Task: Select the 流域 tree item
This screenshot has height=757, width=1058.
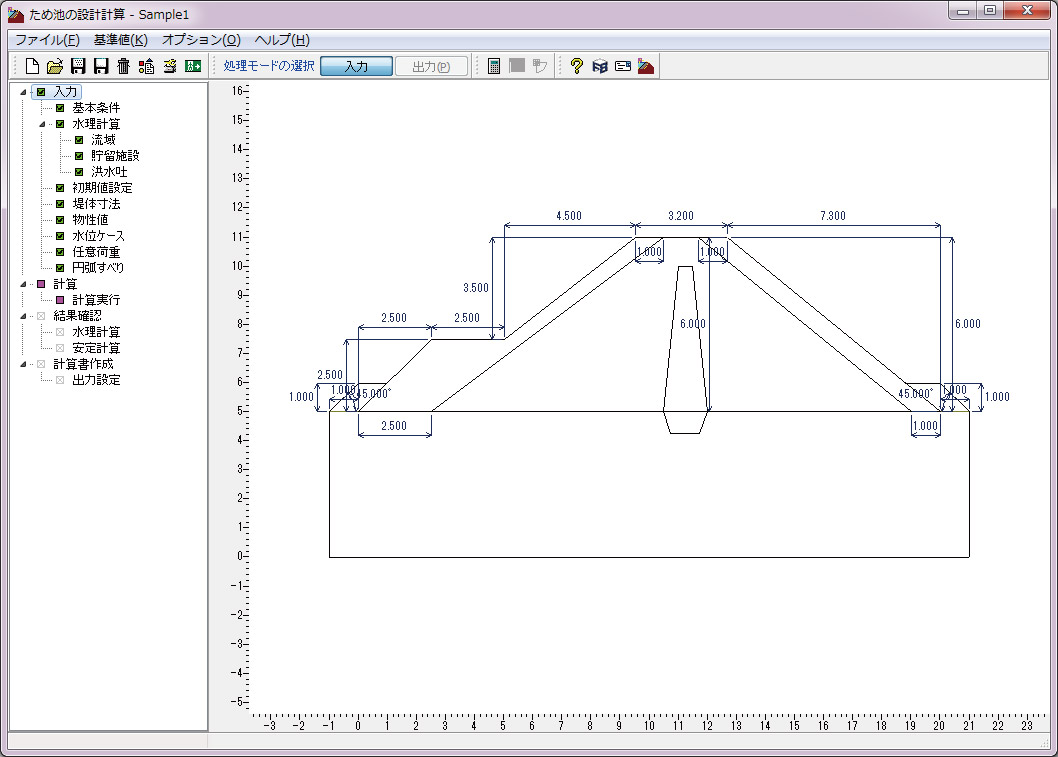Action: click(103, 140)
